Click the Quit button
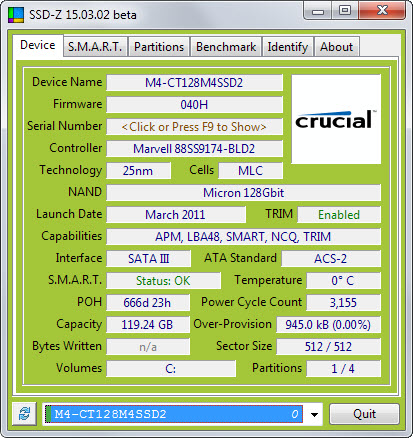This screenshot has height=438, width=413. pos(364,414)
